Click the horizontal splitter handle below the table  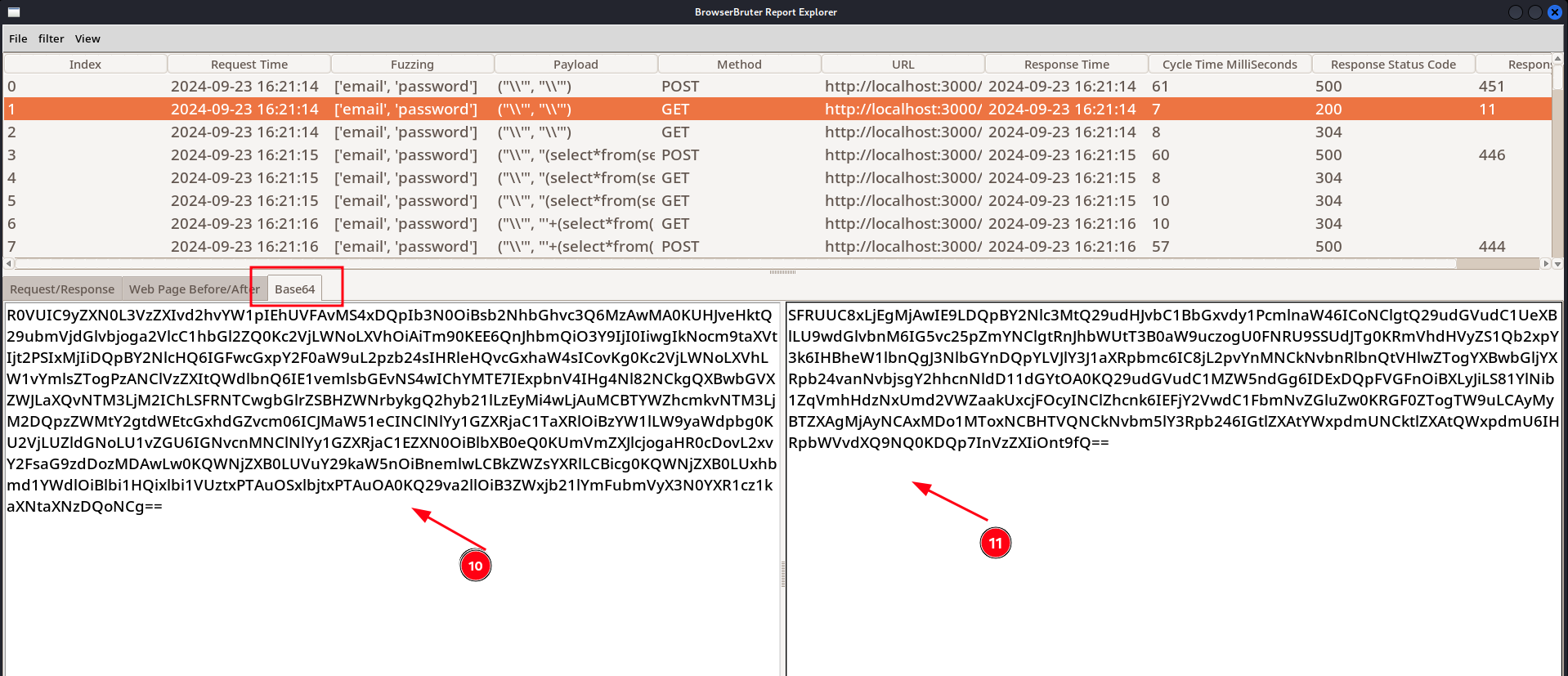(782, 272)
